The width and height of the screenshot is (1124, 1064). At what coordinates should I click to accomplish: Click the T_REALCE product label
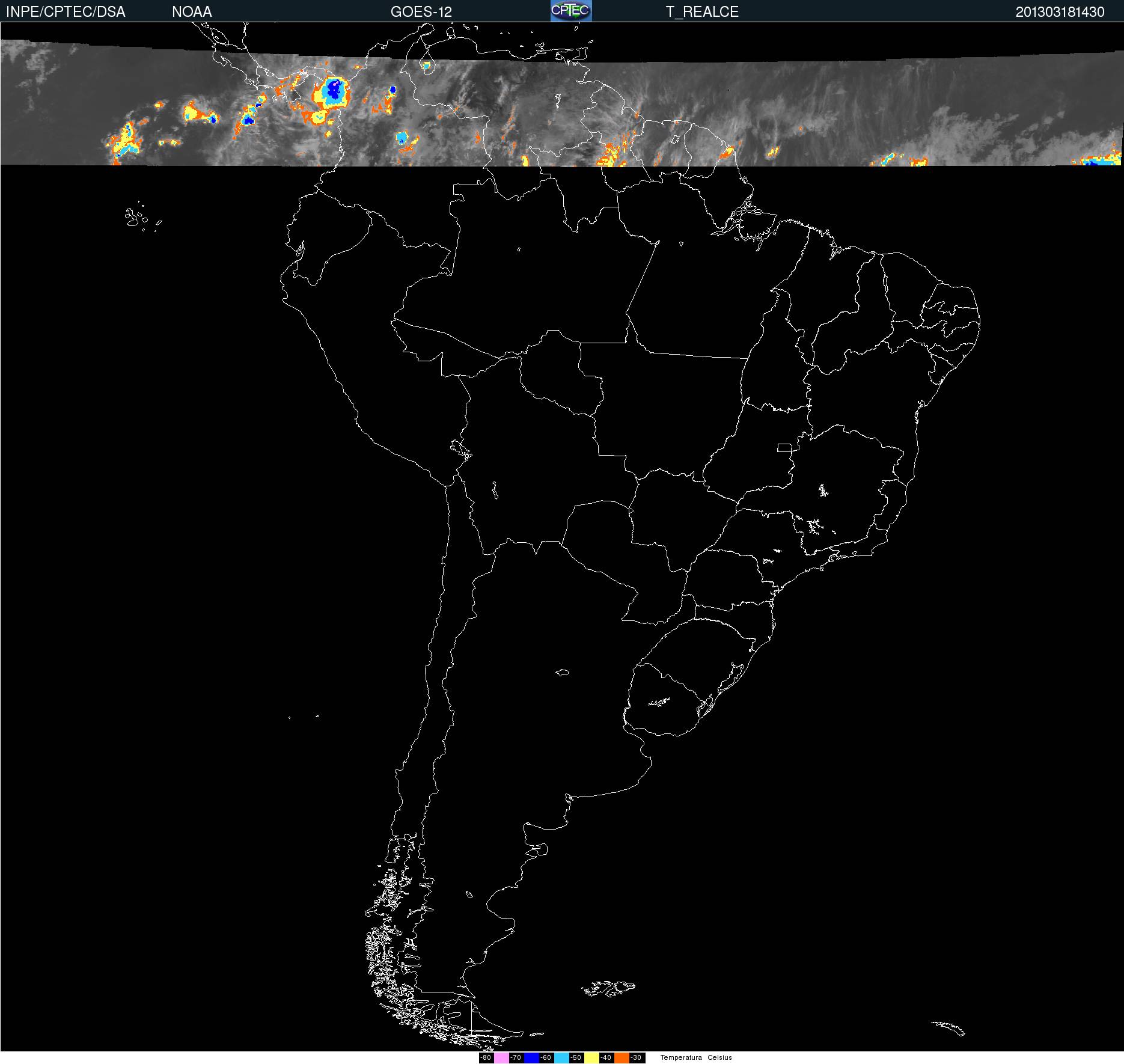[x=702, y=12]
